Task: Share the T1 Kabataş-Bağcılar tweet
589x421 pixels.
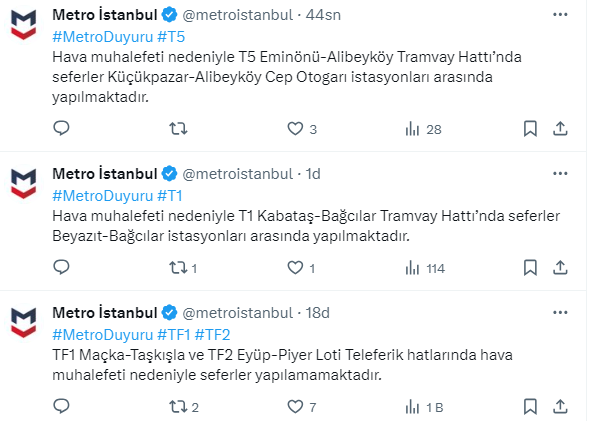Action: pyautogui.click(x=560, y=268)
